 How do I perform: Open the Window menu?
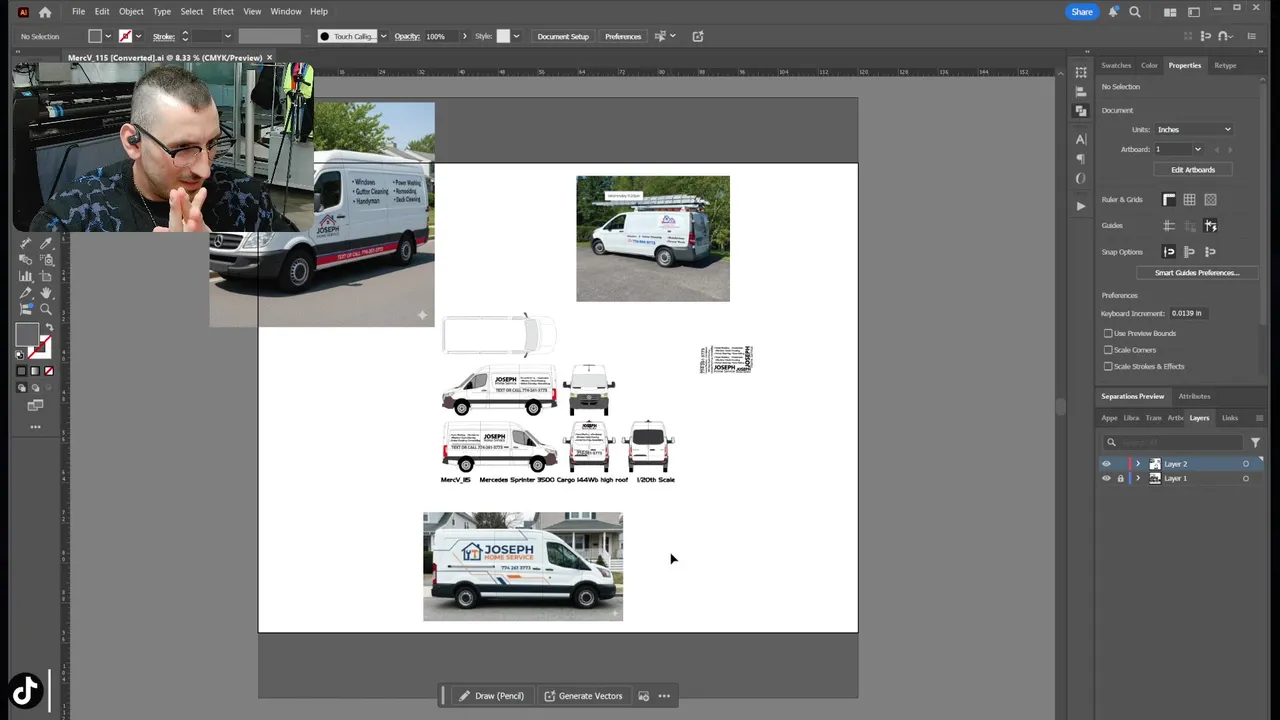coord(286,12)
